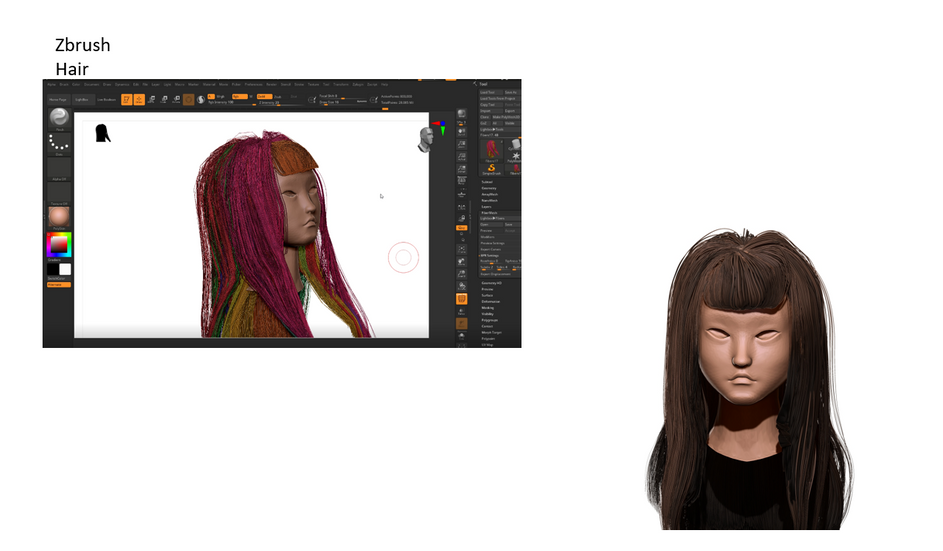943x551 pixels.
Task: Expand the Subtool section
Action: (488, 182)
